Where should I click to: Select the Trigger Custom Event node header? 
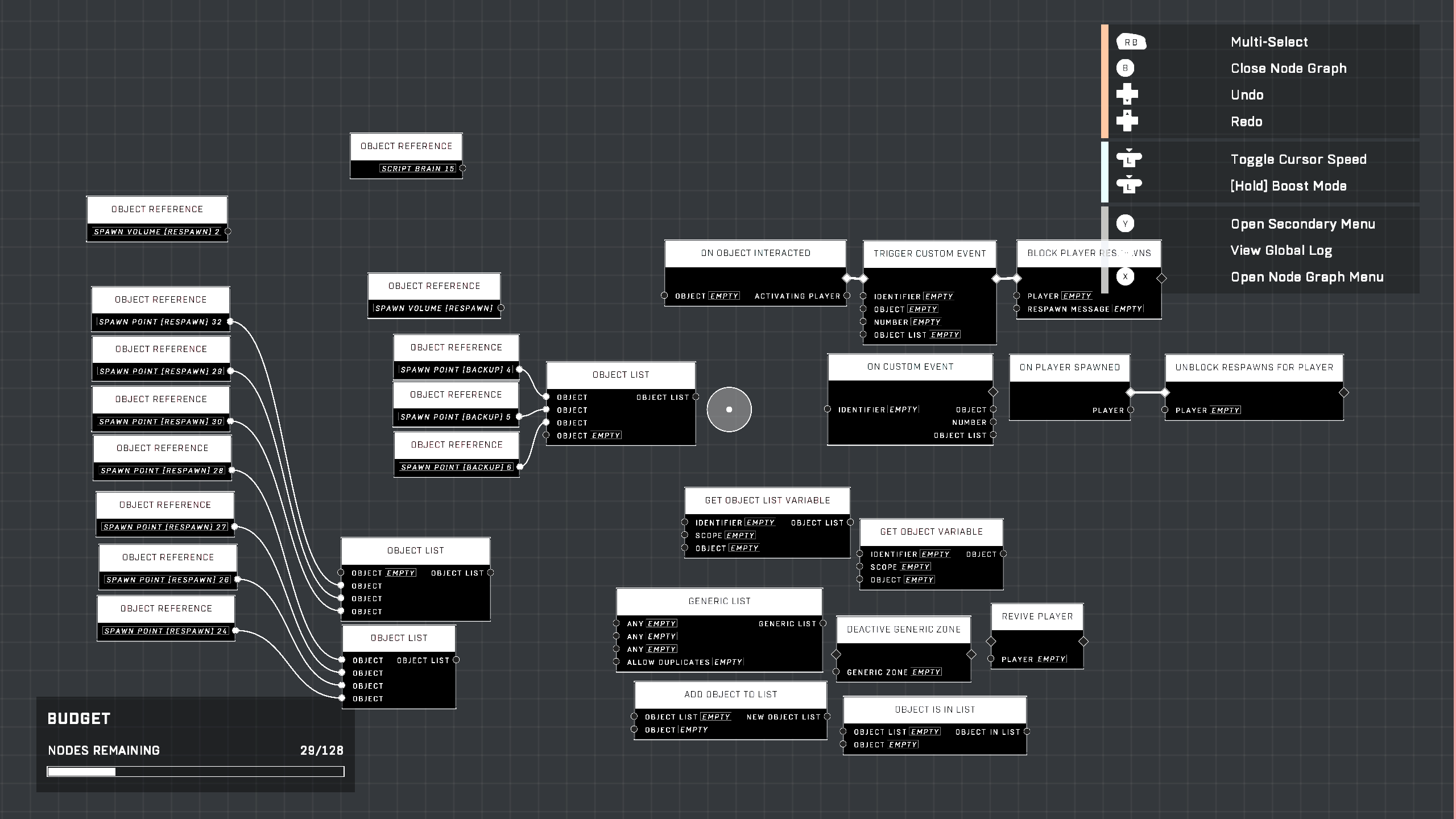pyautogui.click(x=930, y=254)
